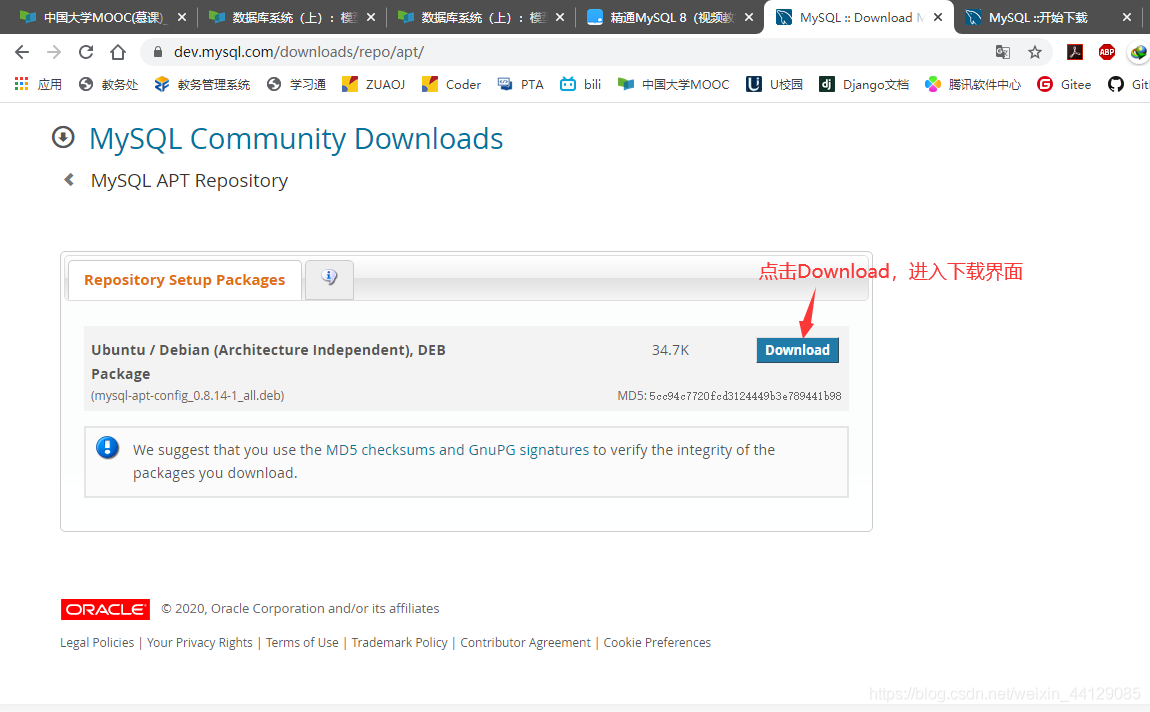The image size is (1150, 712).
Task: Click the padlock site info icon
Action: (x=156, y=52)
